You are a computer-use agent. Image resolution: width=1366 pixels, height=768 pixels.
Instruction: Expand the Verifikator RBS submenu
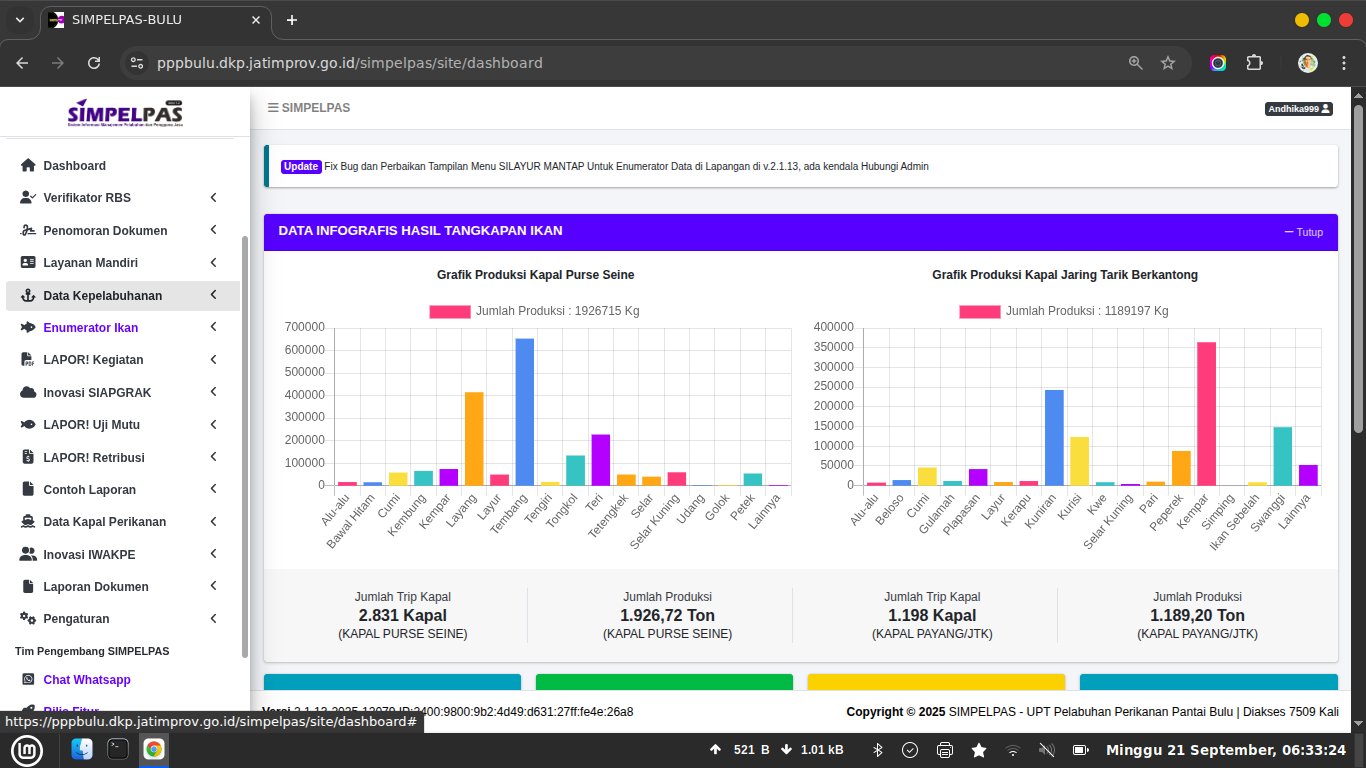pos(213,198)
